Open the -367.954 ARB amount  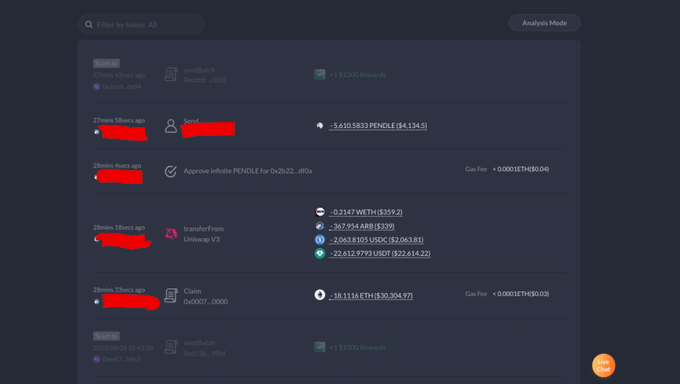[362, 226]
